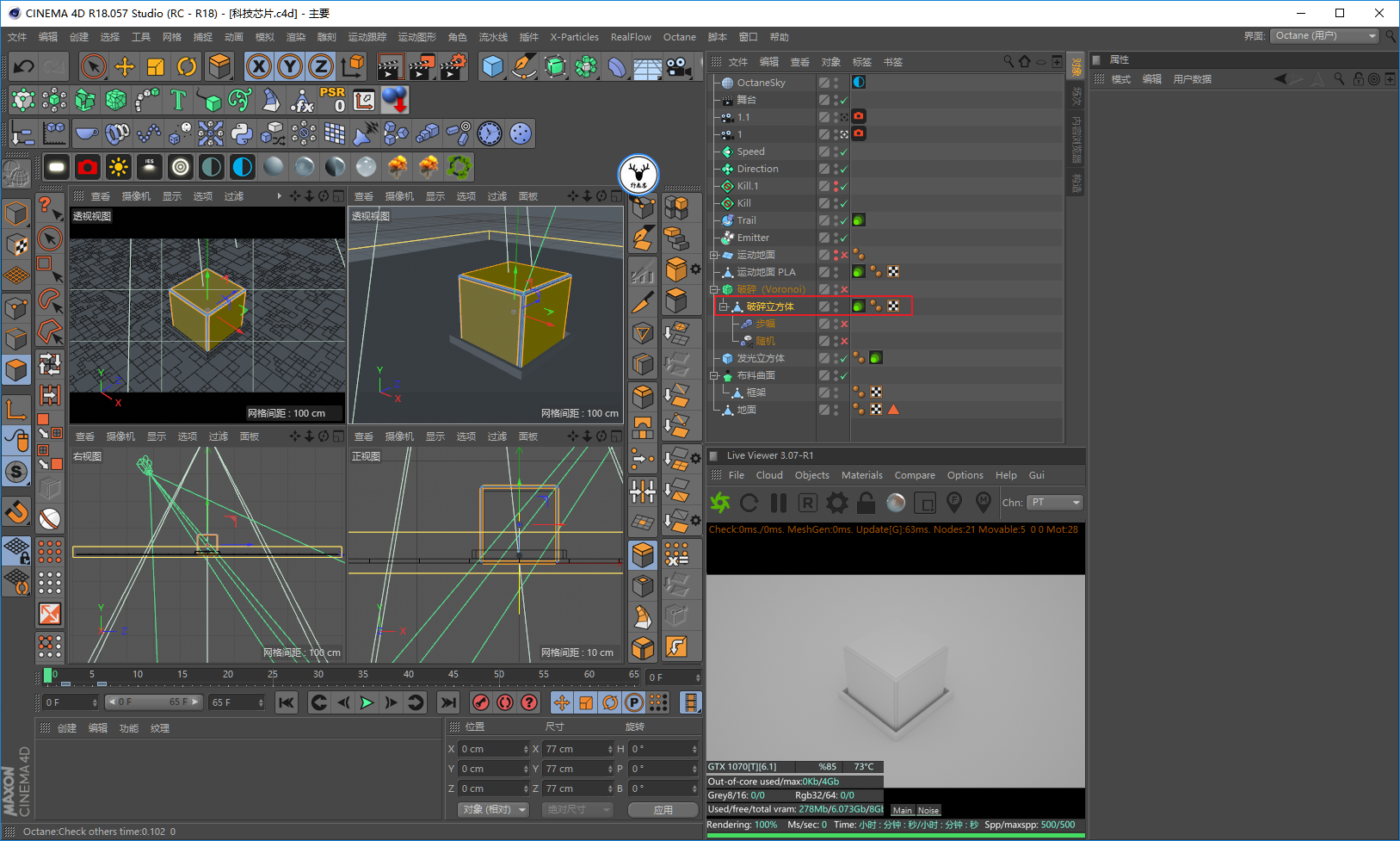
Task: Click the size X 77 cm field
Action: pyautogui.click(x=573, y=749)
